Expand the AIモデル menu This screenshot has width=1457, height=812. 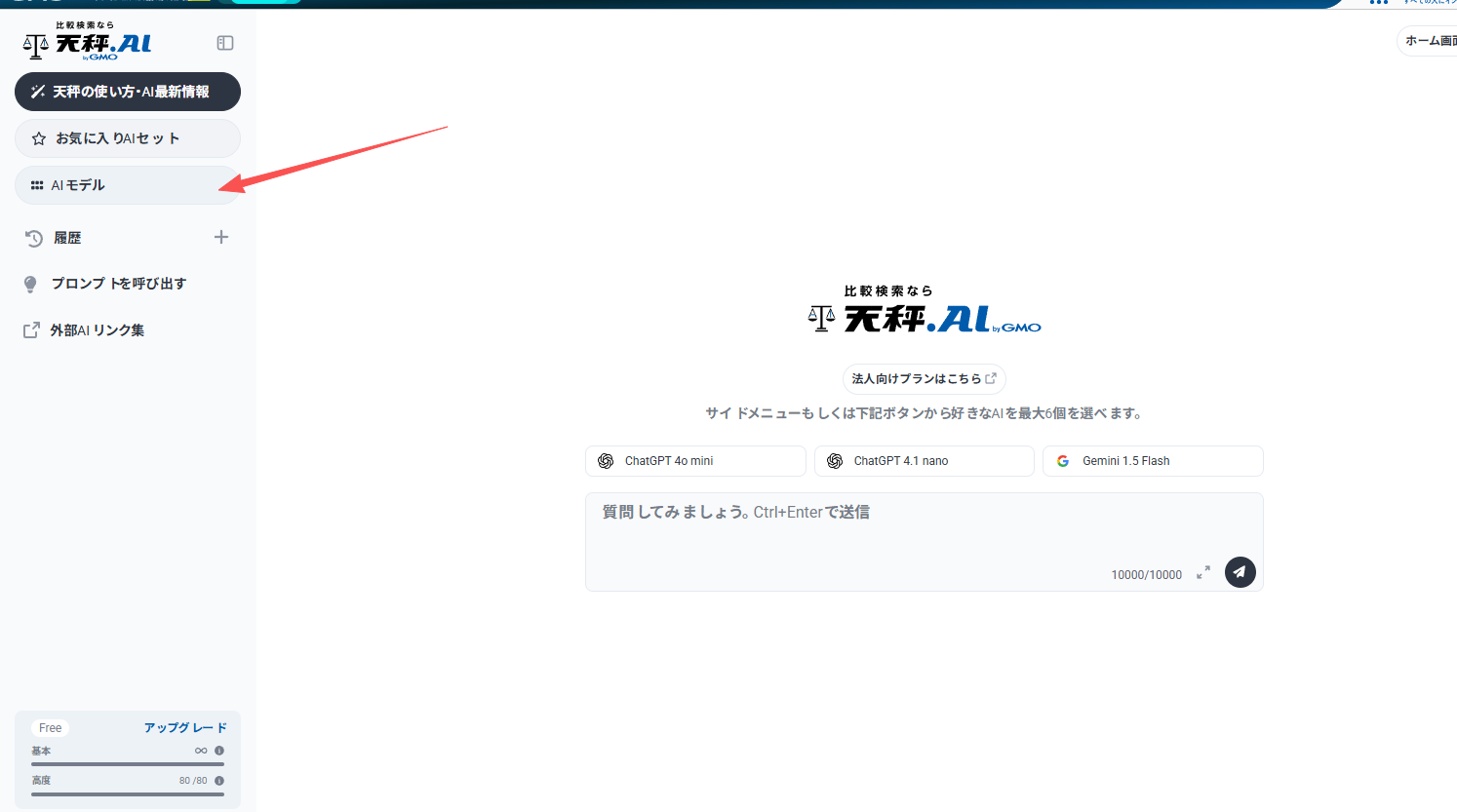pos(127,185)
